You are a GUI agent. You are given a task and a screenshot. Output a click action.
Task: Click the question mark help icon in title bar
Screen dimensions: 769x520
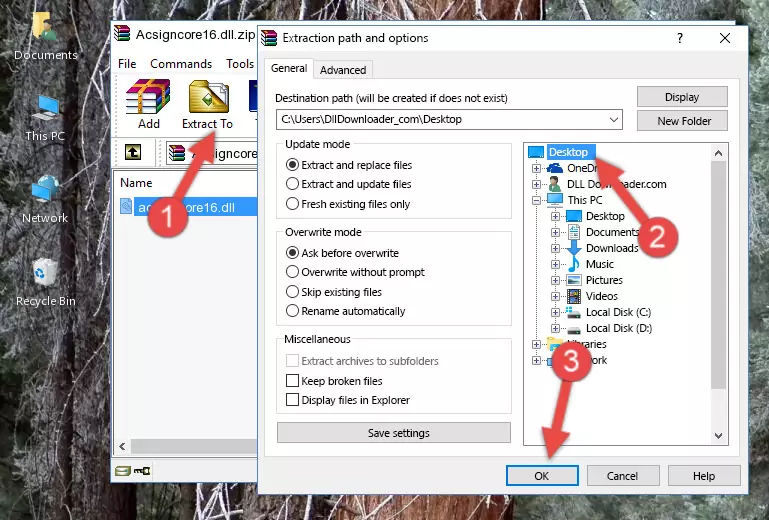[x=680, y=38]
